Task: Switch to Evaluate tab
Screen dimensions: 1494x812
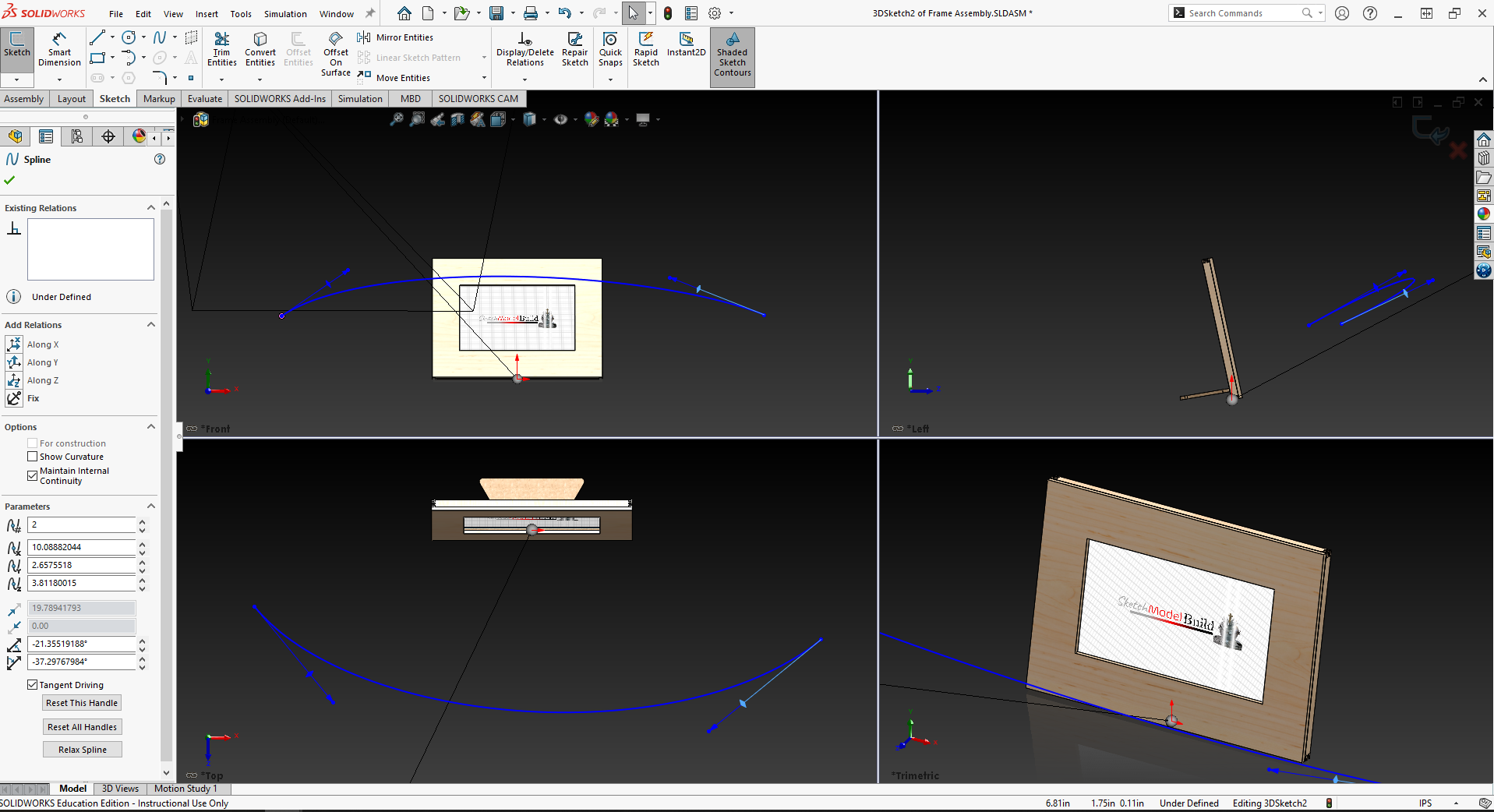Action: (x=205, y=99)
